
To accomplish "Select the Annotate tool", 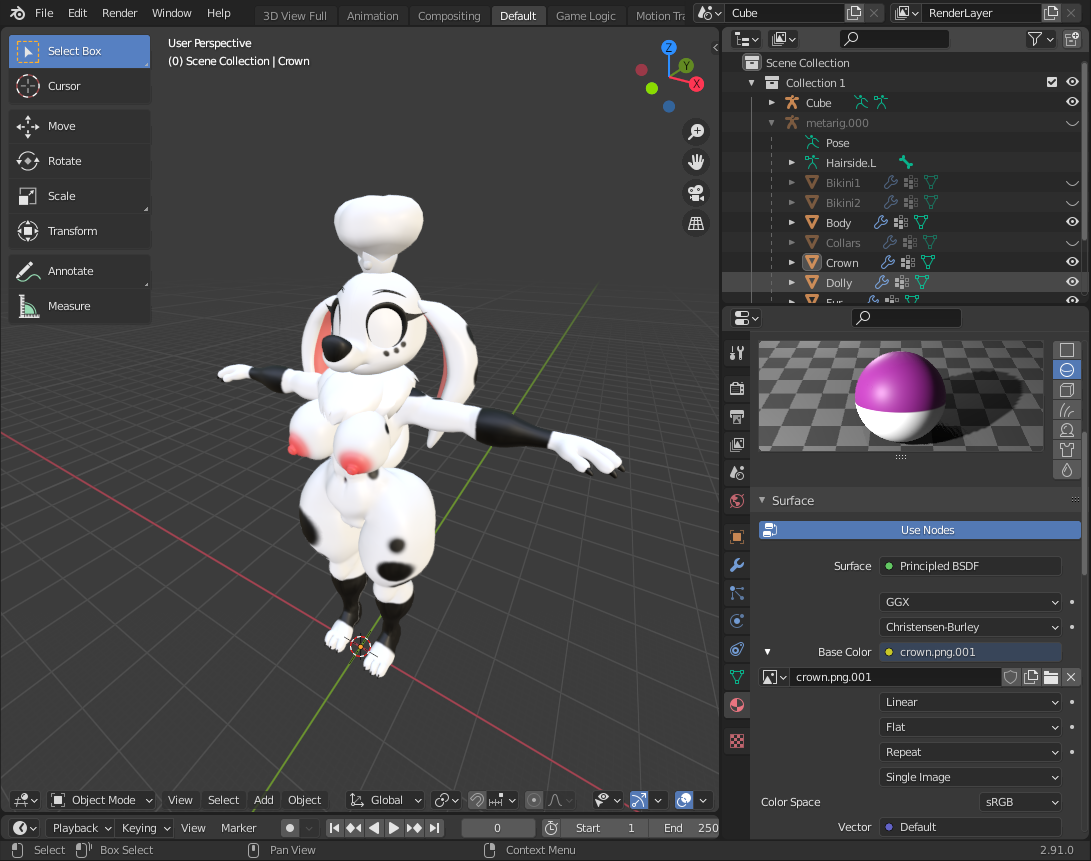I will coord(80,271).
